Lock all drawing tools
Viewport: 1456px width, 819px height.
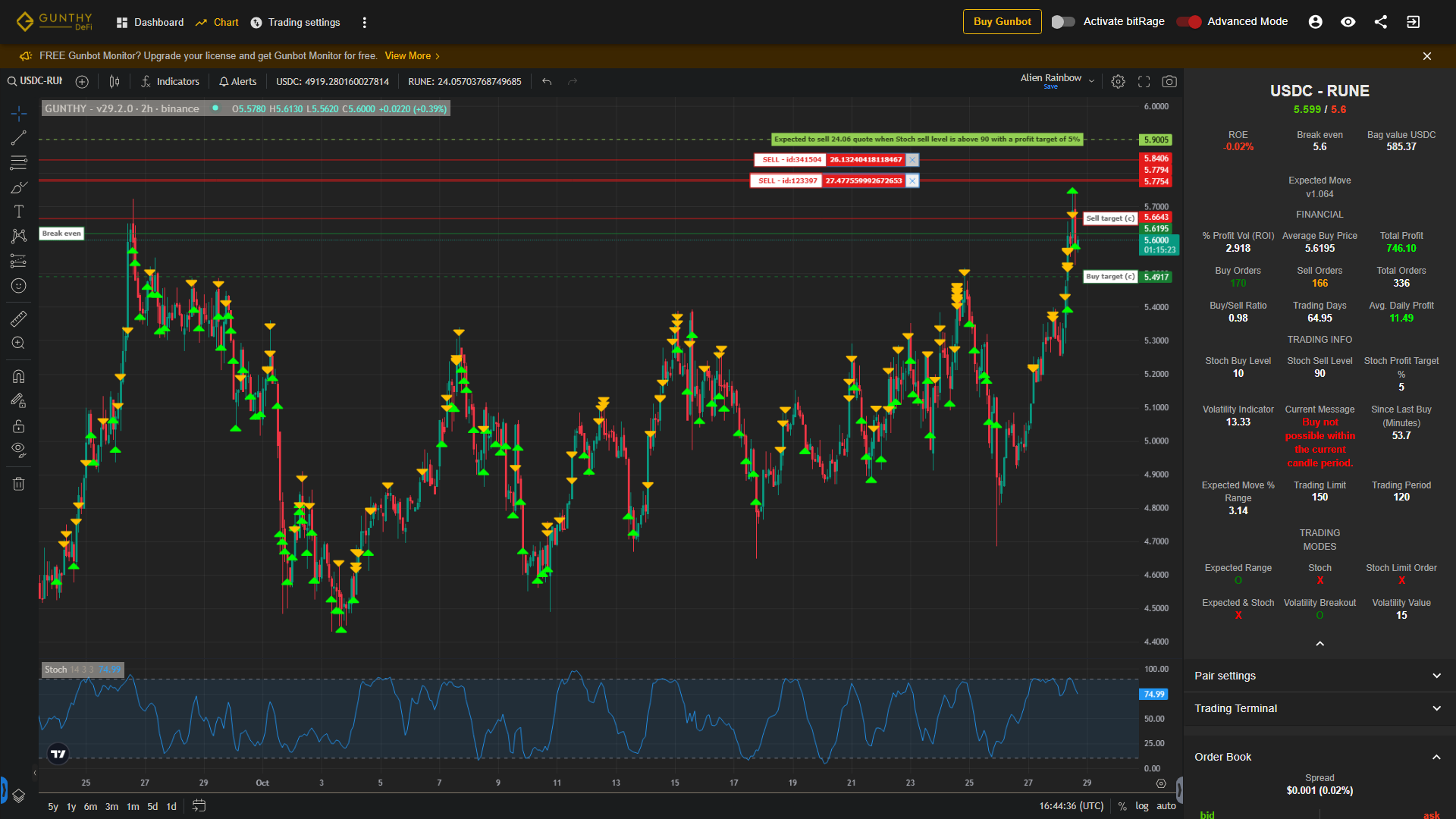coord(19,426)
